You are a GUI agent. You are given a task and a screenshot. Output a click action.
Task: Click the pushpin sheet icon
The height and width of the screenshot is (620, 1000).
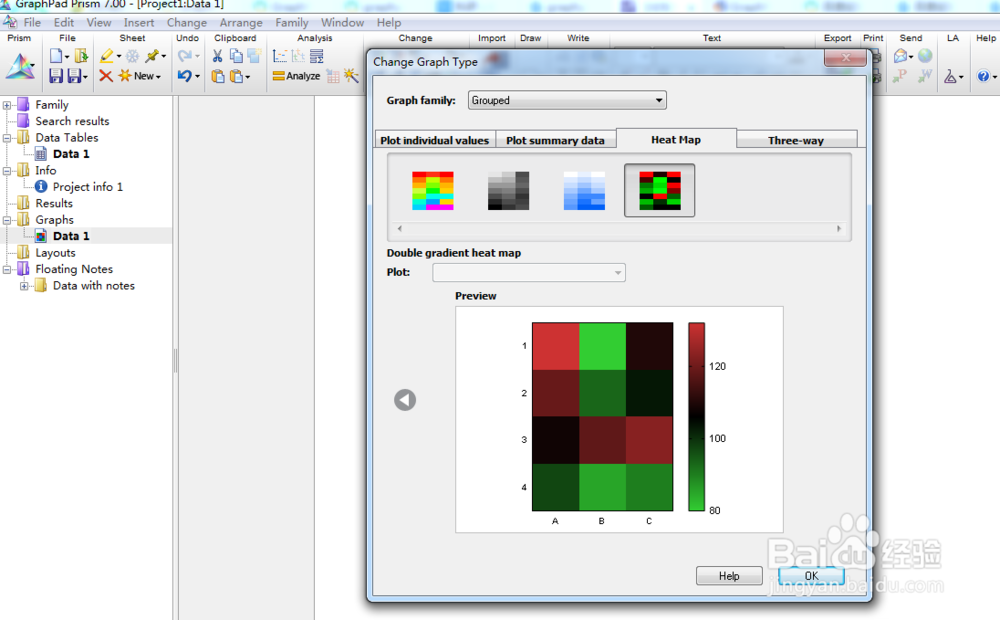pyautogui.click(x=152, y=56)
